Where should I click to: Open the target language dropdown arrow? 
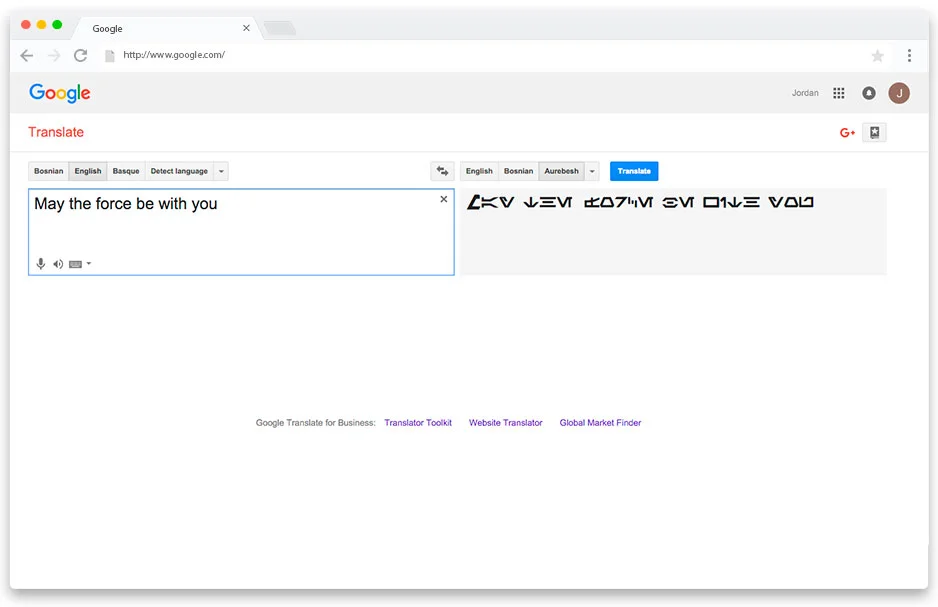point(591,170)
